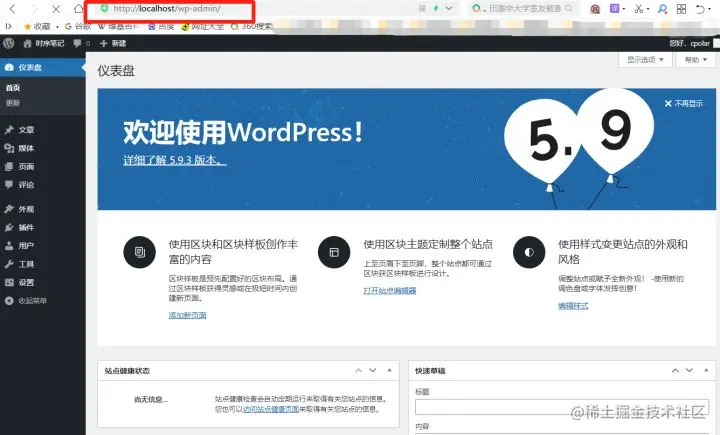Screen dimensions: 720x435
Task: Click the browser forward arrow
Action: [34, 9]
